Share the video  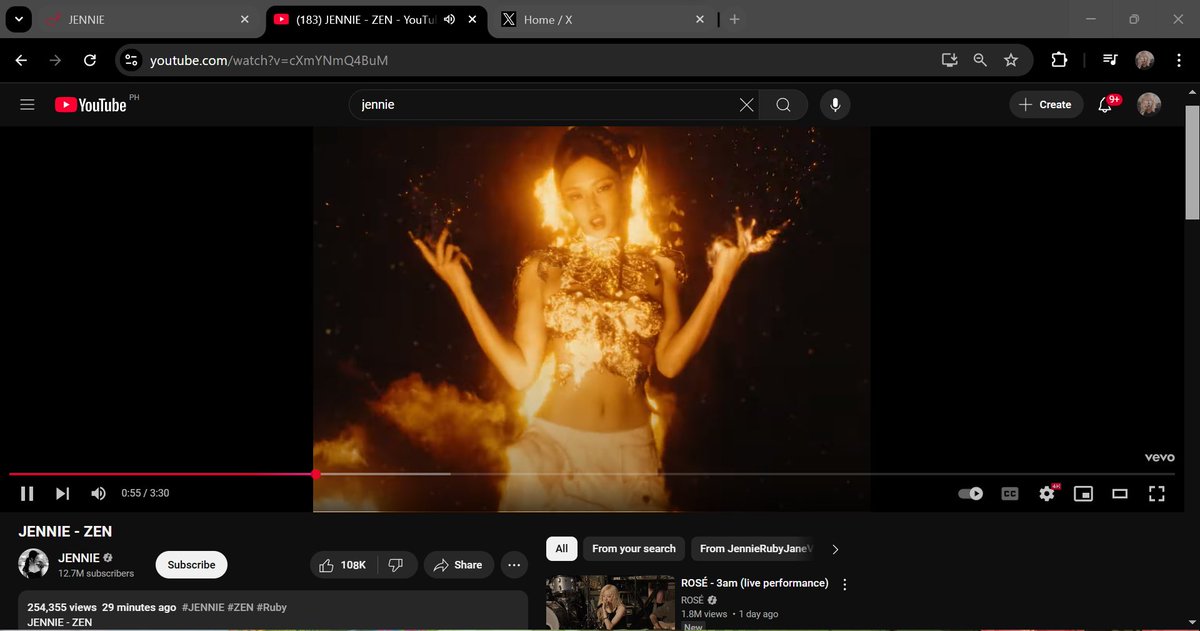pyautogui.click(x=459, y=565)
